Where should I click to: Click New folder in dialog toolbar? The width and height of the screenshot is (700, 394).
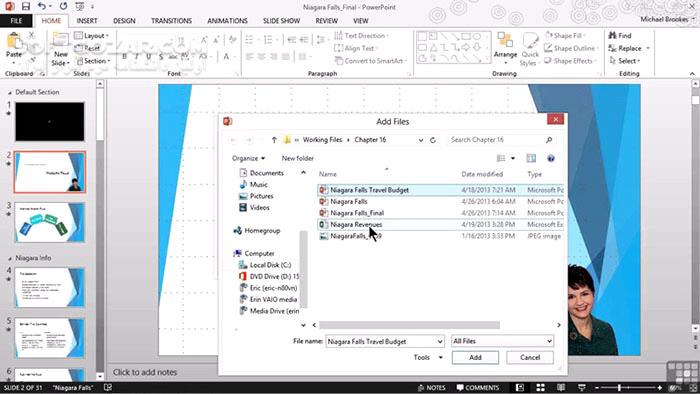coord(297,158)
